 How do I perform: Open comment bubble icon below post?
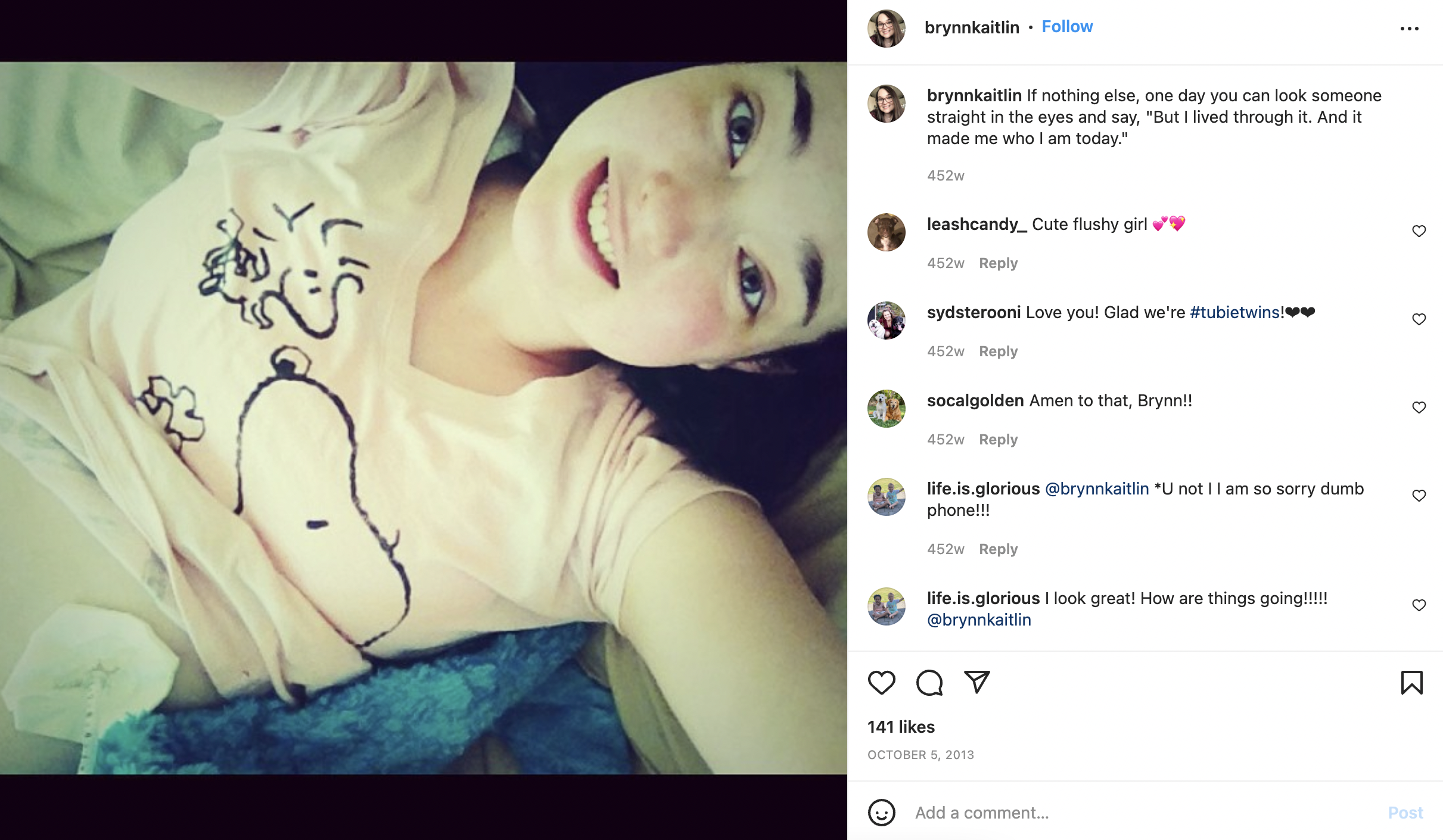929,683
